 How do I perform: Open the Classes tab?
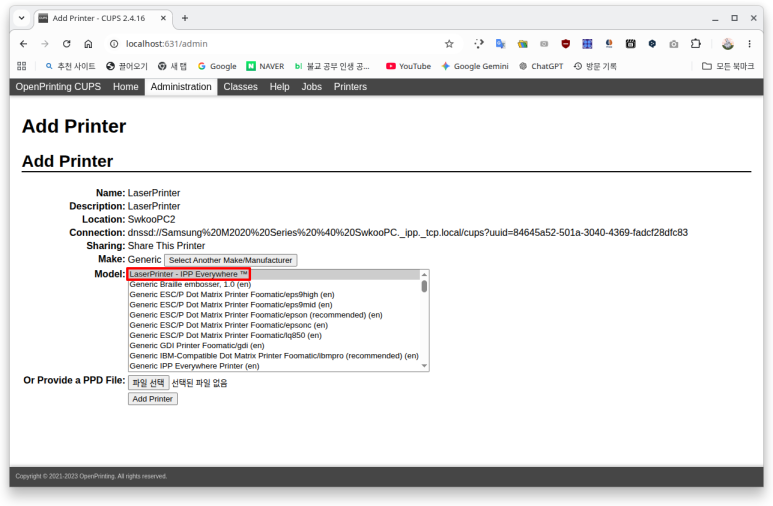241,87
